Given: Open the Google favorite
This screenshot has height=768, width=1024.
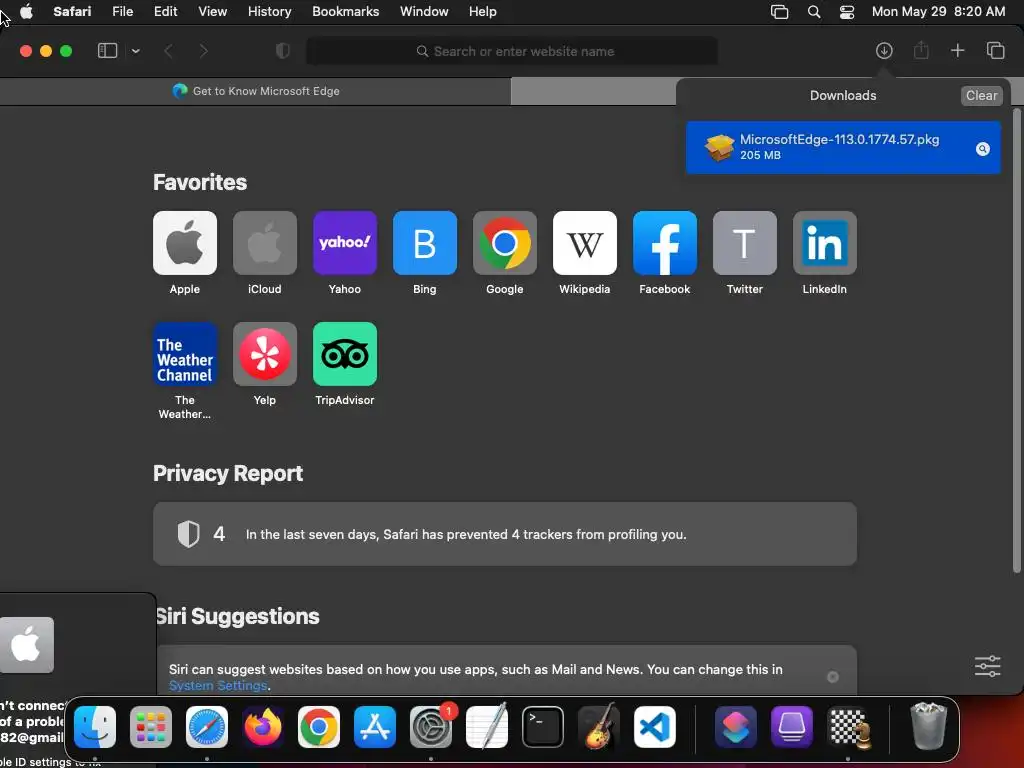Looking at the screenshot, I should click(505, 243).
